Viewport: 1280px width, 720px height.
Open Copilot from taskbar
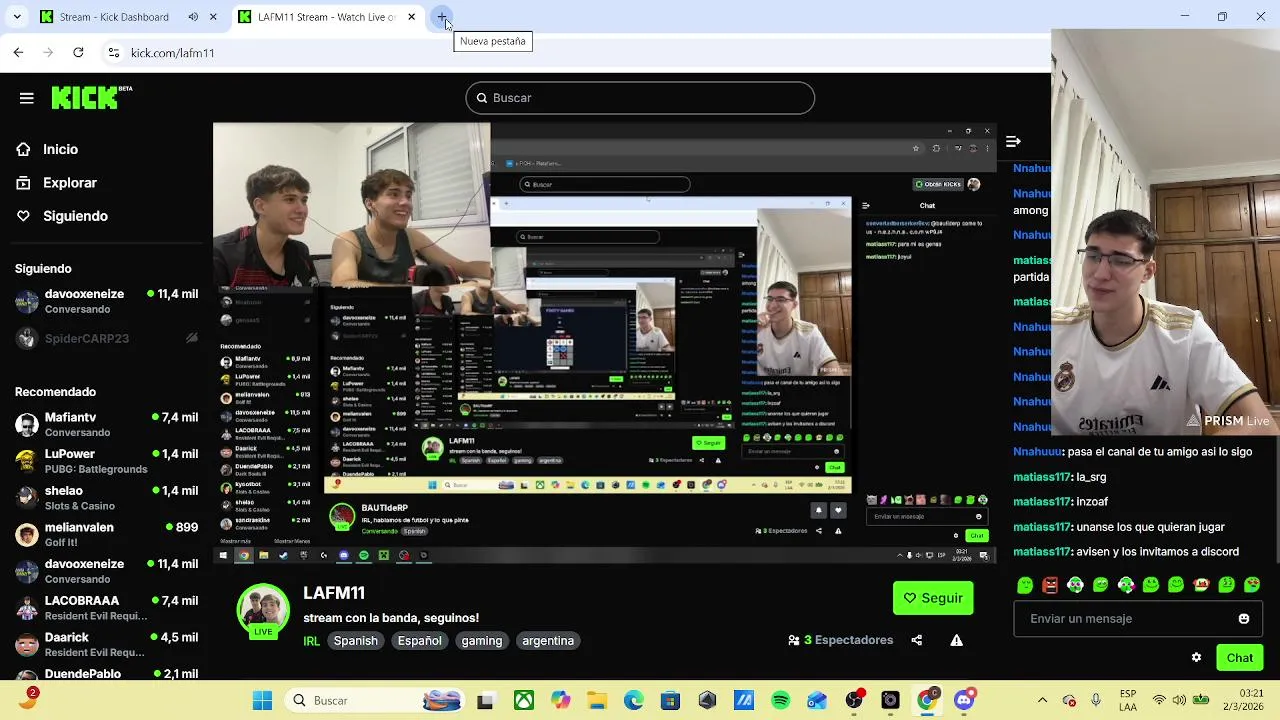(560, 701)
